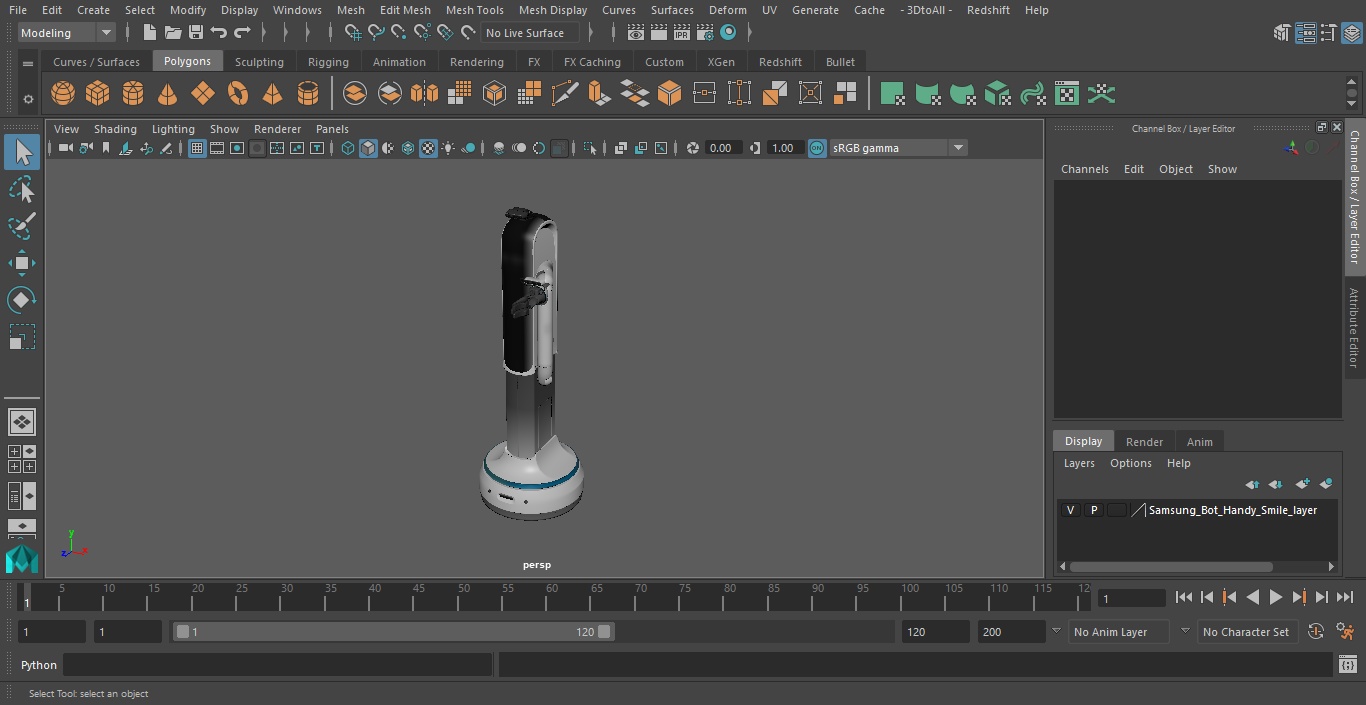This screenshot has width=1366, height=705.
Task: Activate the Scale tool
Action: point(21,337)
